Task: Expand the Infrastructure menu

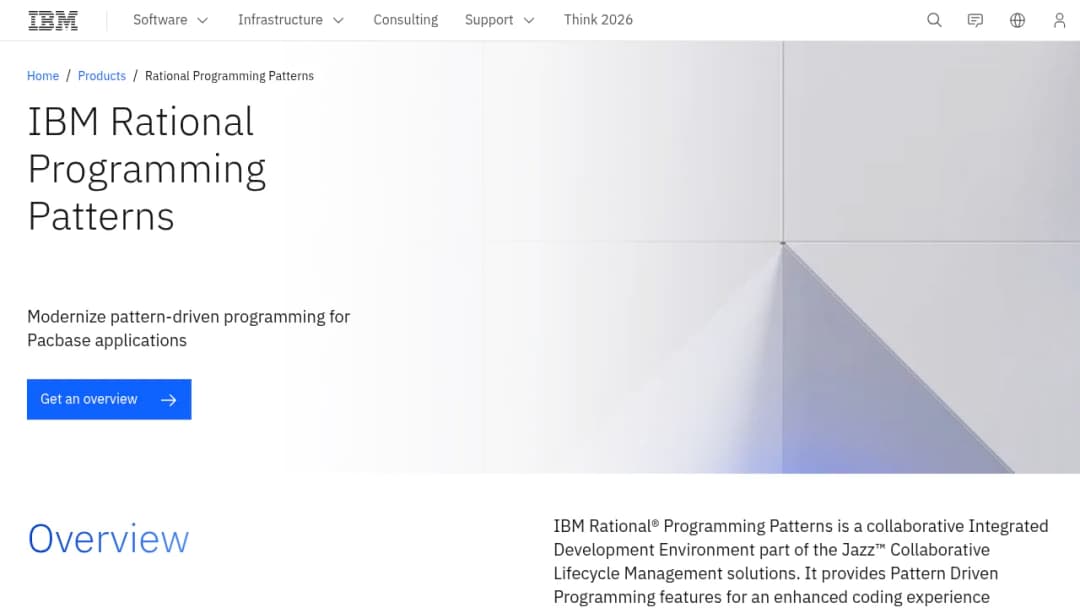Action: click(x=291, y=20)
